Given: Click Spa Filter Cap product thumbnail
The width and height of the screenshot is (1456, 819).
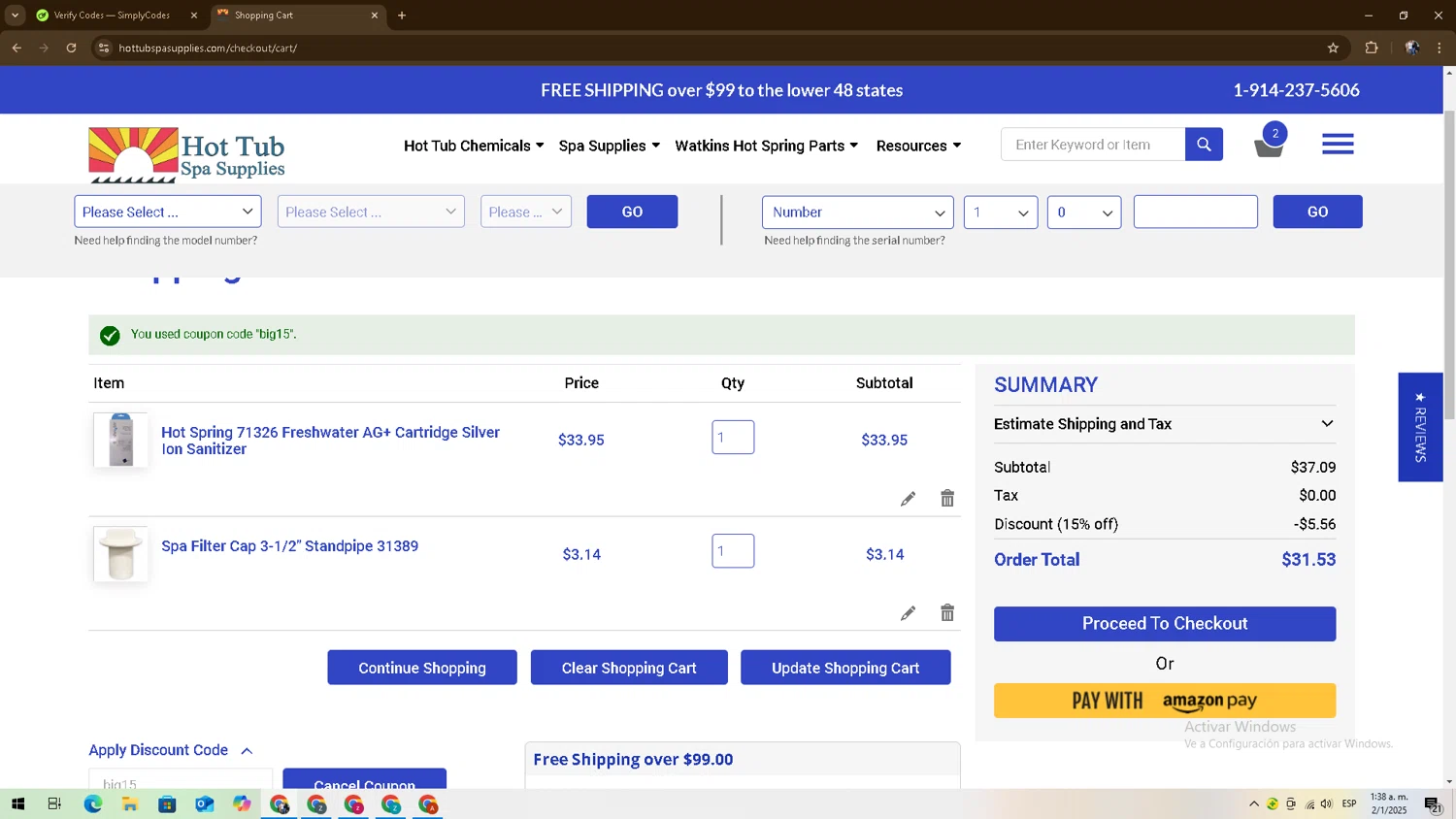Looking at the screenshot, I should click(121, 554).
